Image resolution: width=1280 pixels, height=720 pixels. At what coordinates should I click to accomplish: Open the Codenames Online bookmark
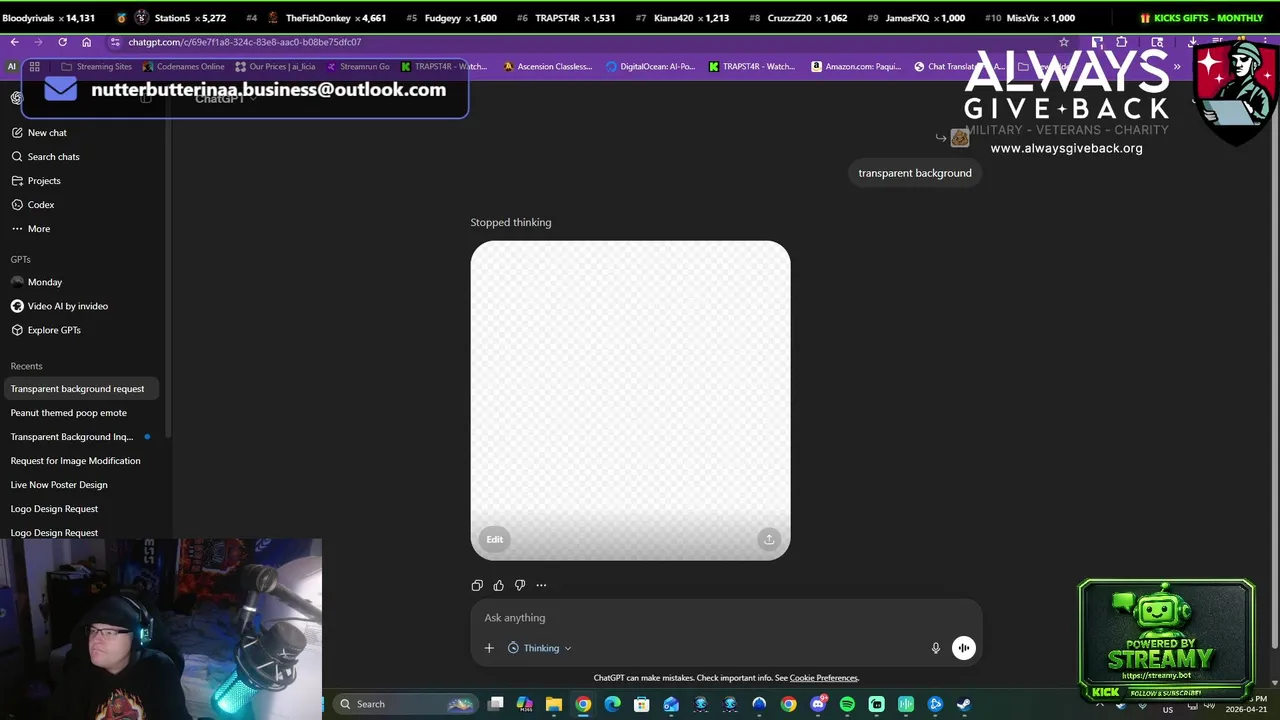(183, 67)
